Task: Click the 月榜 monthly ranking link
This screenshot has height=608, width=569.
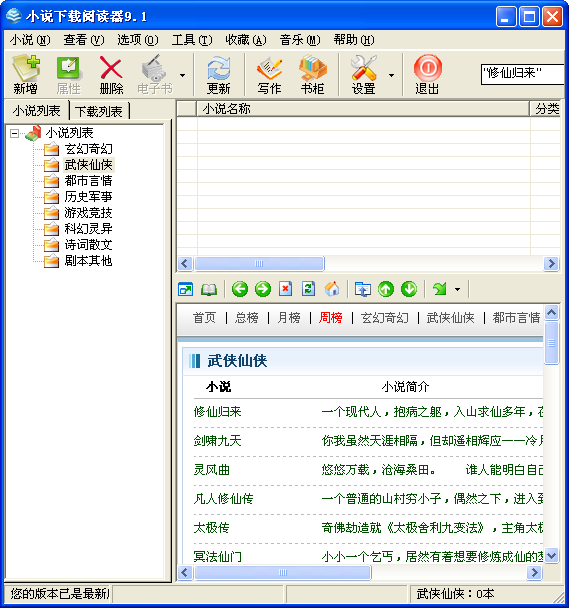Action: click(289, 318)
